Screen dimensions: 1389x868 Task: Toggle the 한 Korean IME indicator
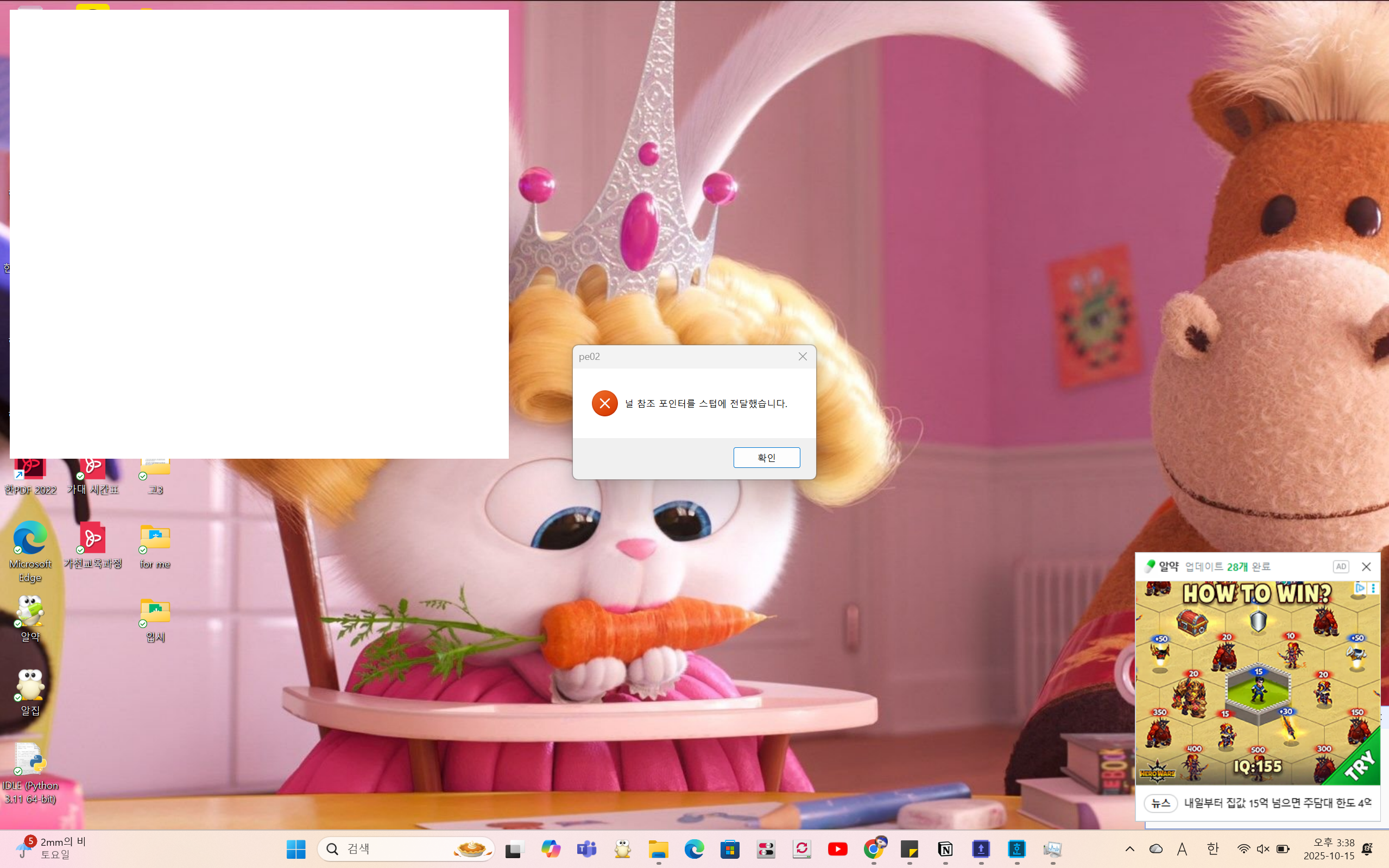[x=1212, y=848]
